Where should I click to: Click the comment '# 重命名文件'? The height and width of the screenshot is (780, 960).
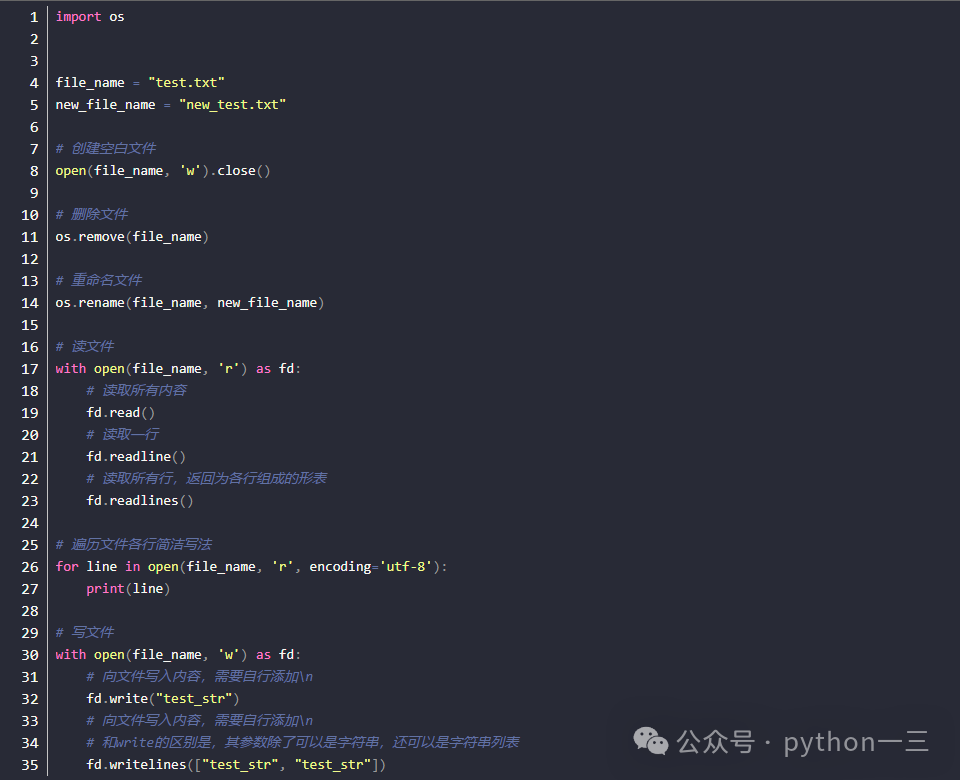tap(99, 280)
